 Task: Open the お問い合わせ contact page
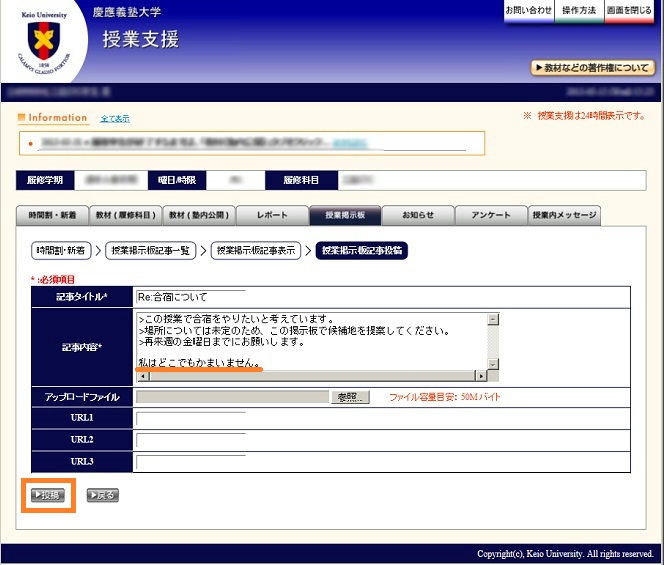528,10
